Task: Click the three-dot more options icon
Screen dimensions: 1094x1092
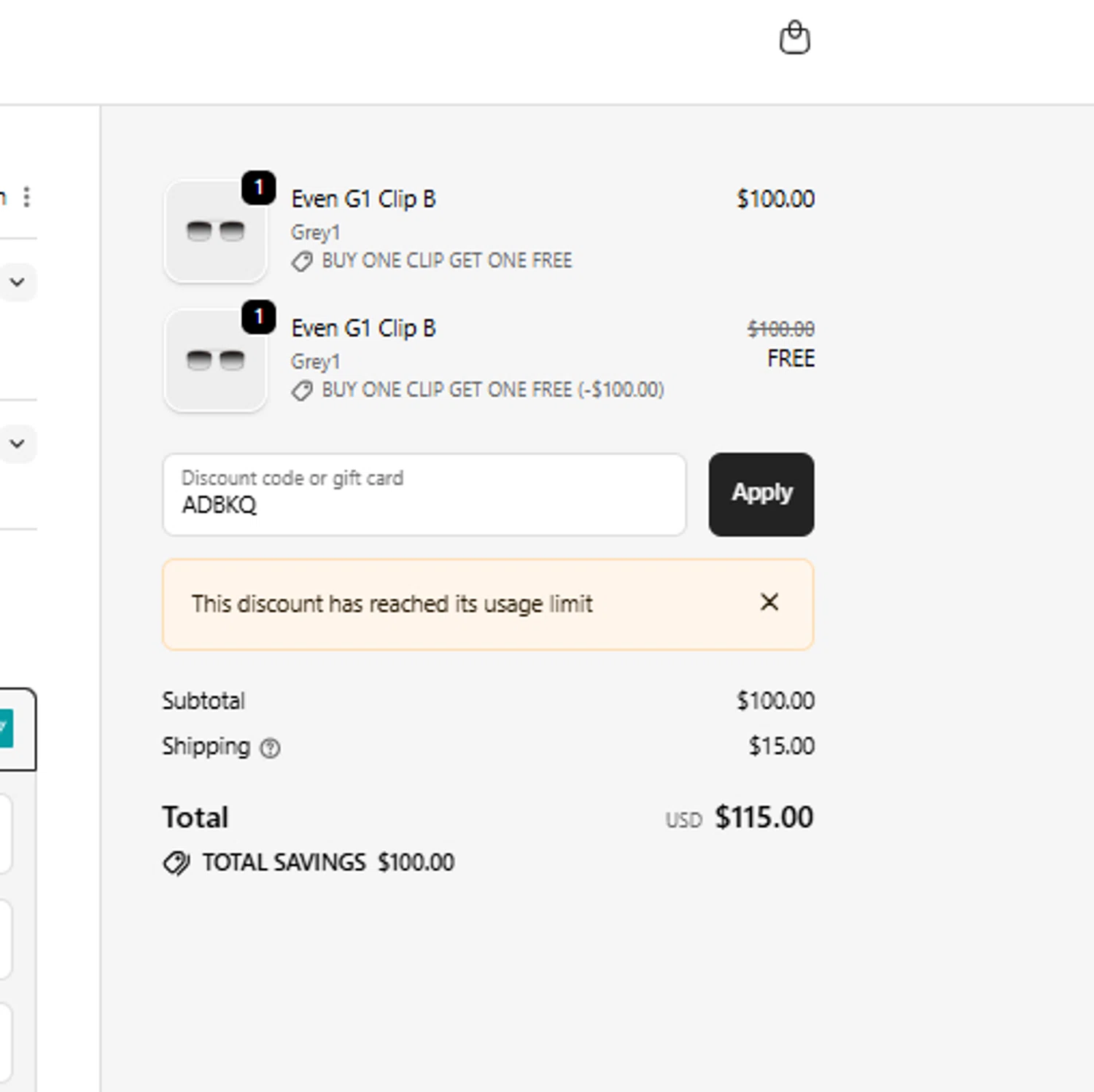Action: pos(27,197)
